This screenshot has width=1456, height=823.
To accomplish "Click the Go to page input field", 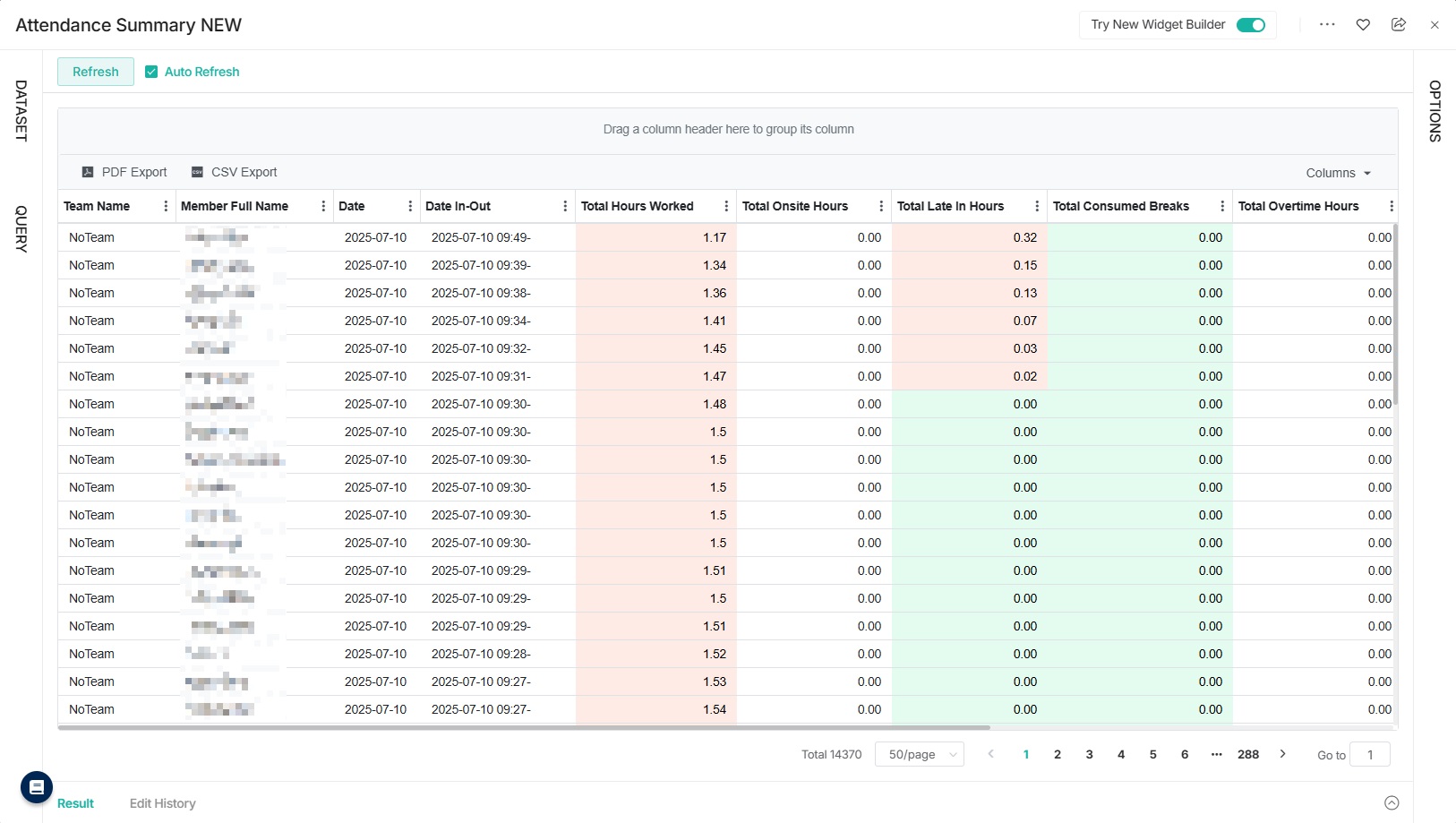I will (x=1369, y=755).
